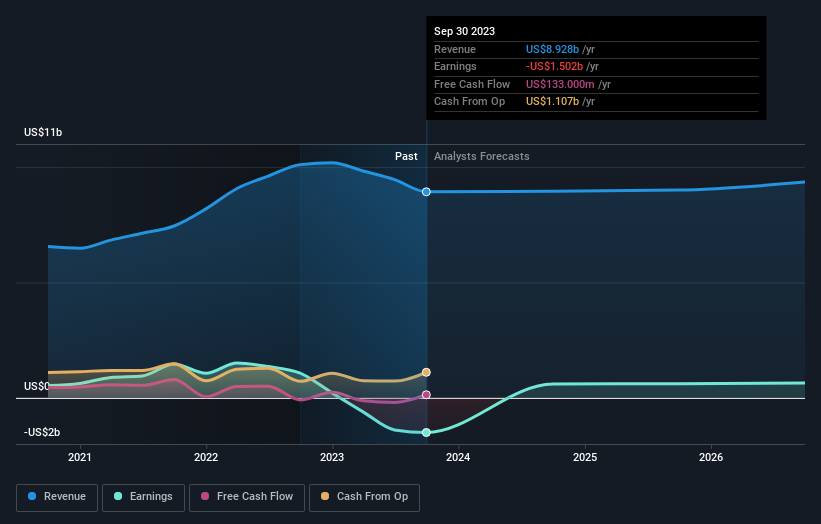
Task: Select the 2025 x-axis label
Action: click(x=585, y=458)
